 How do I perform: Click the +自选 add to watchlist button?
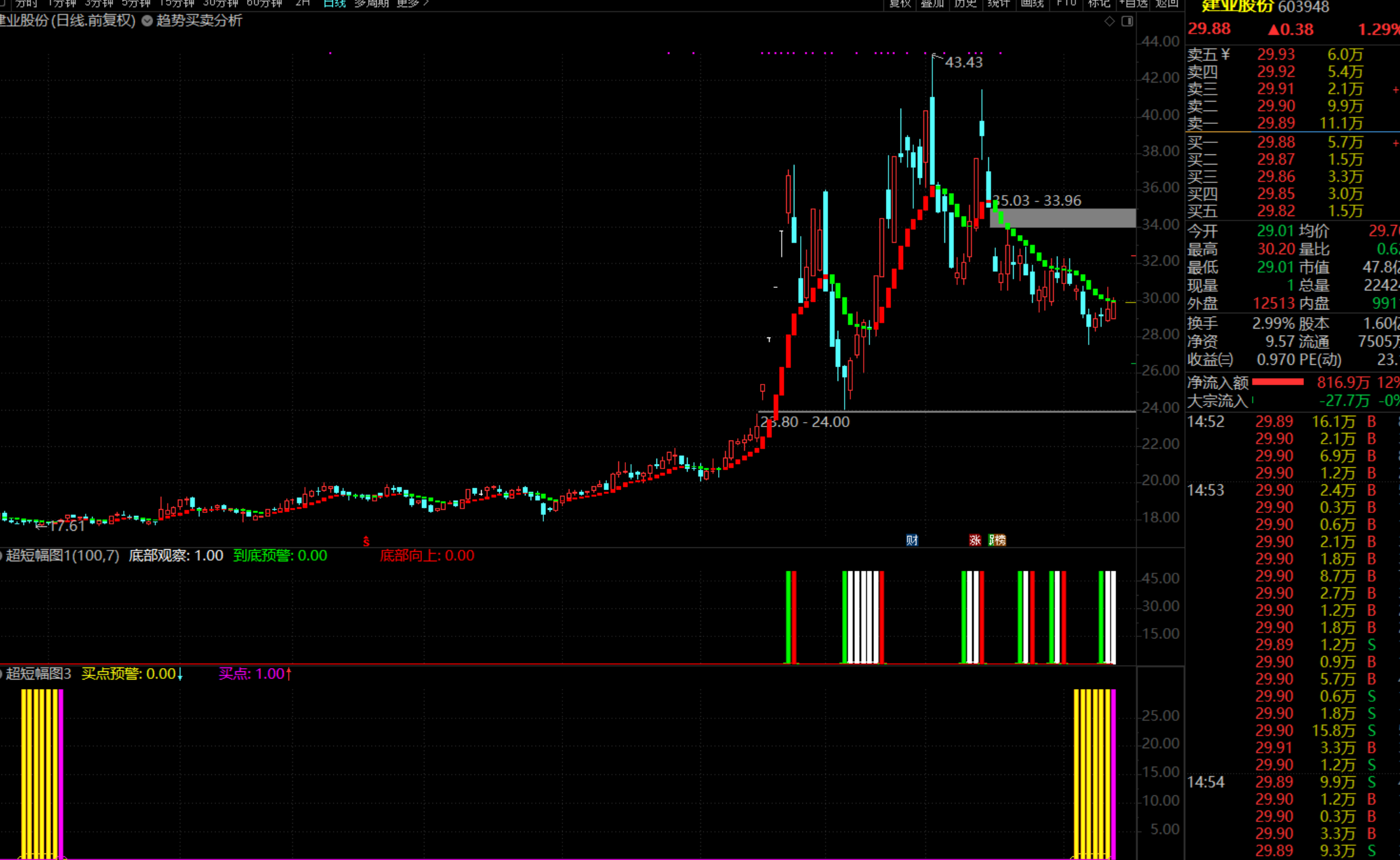[x=1133, y=3]
